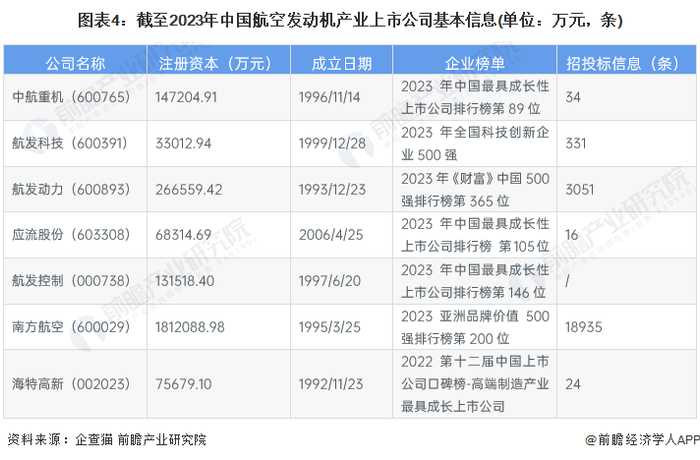The width and height of the screenshot is (700, 460).
Task: Click the 注册资本（万元） column header
Action: [x=215, y=63]
